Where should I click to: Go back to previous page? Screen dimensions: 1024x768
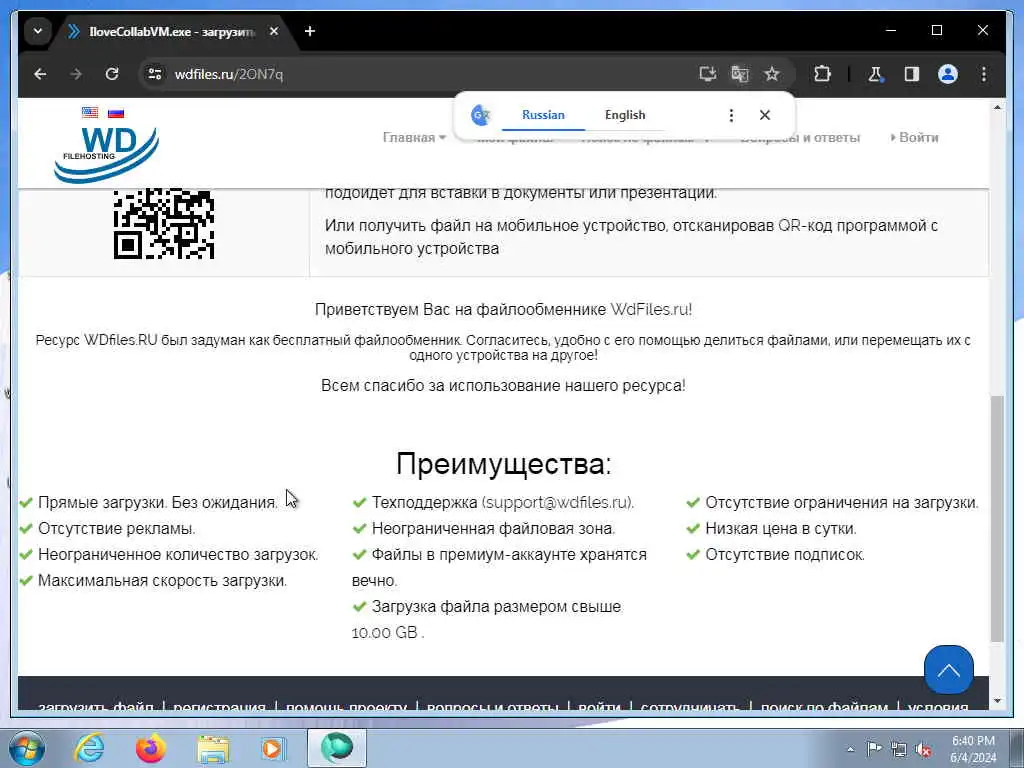(x=40, y=74)
